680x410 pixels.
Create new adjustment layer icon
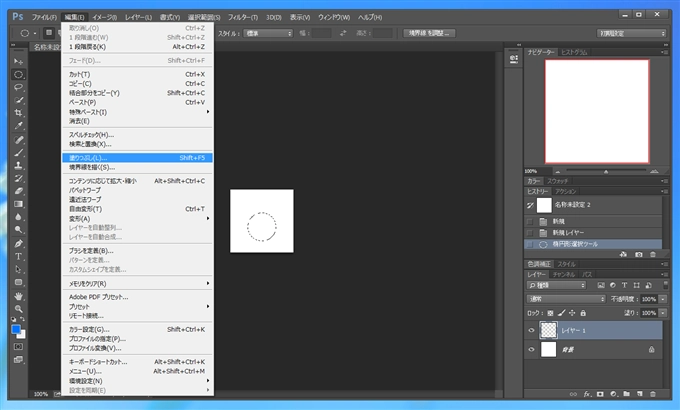point(613,394)
